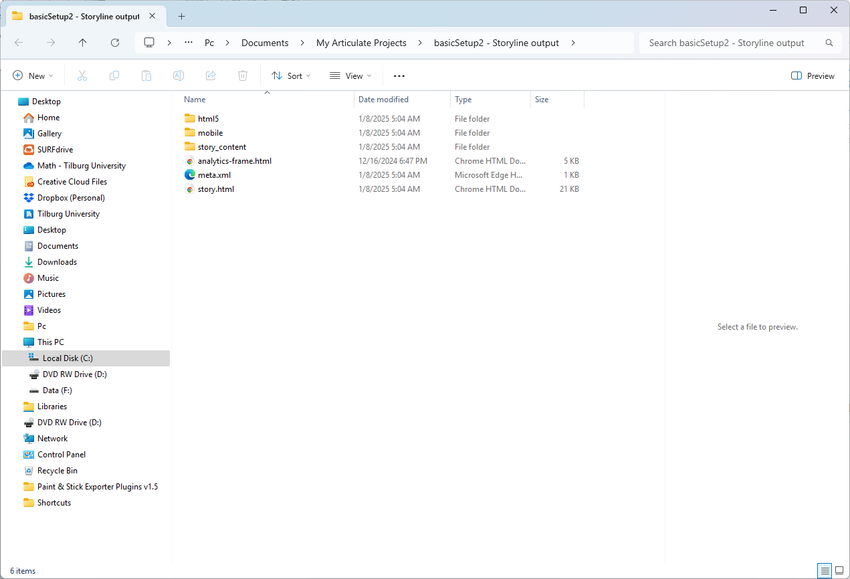Screen dimensions: 850x579
Task: Click the Share icon in toolbar
Action: 210,76
